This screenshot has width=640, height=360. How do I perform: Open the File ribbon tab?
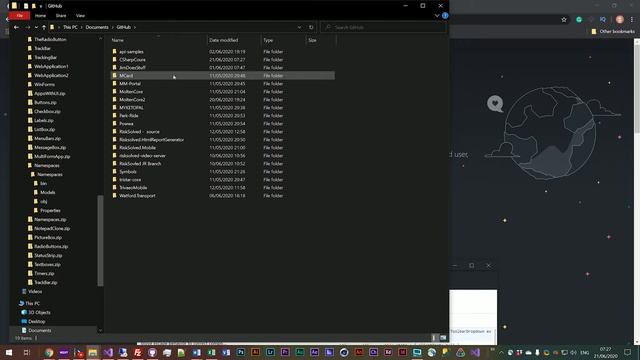click(20, 16)
